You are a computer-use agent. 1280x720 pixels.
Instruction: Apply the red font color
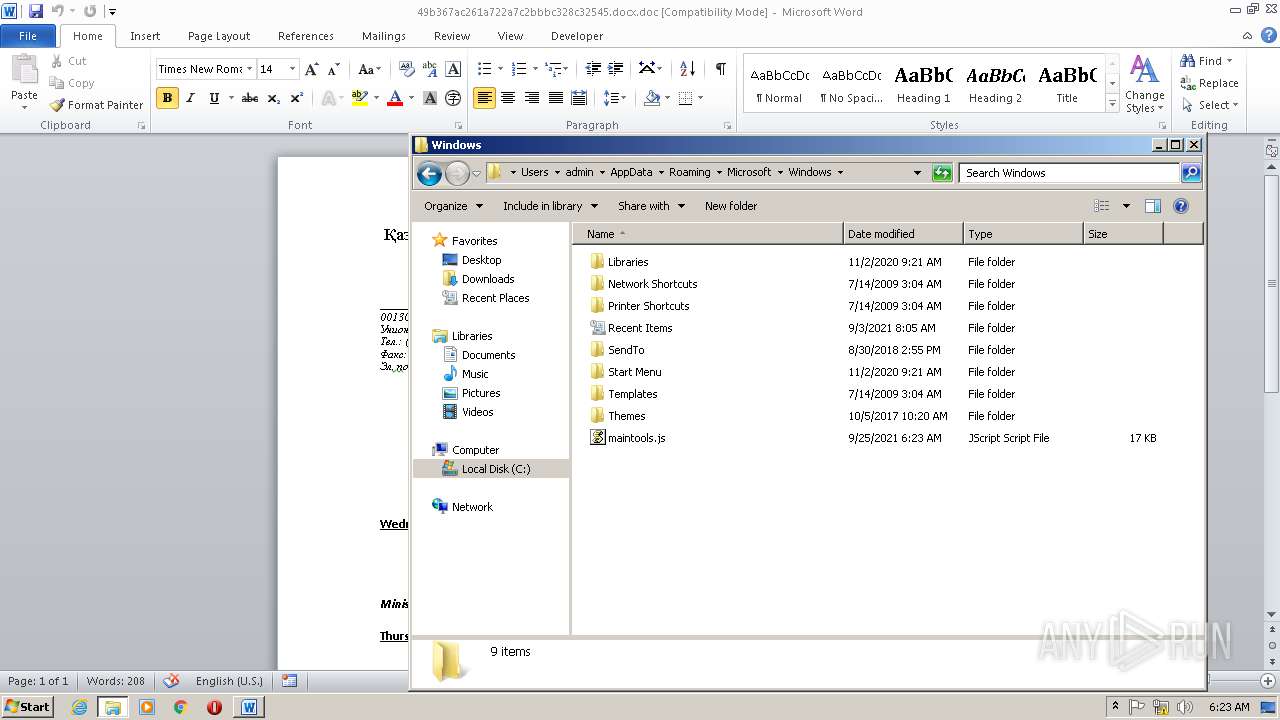pos(395,98)
